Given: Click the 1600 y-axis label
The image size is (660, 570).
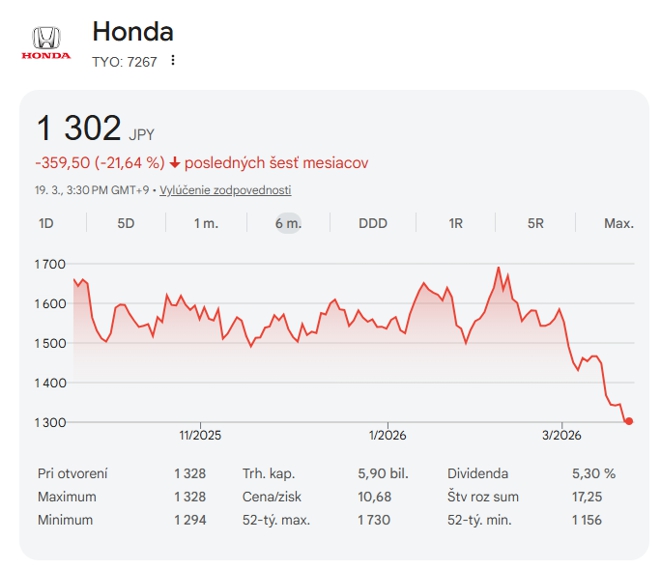Looking at the screenshot, I should [x=50, y=304].
